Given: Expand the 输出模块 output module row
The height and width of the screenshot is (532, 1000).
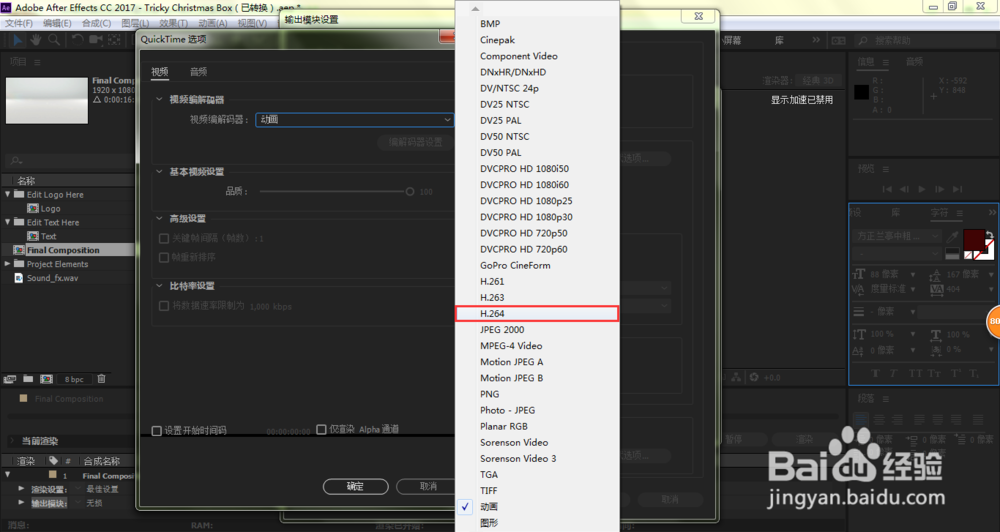Looking at the screenshot, I should (22, 503).
